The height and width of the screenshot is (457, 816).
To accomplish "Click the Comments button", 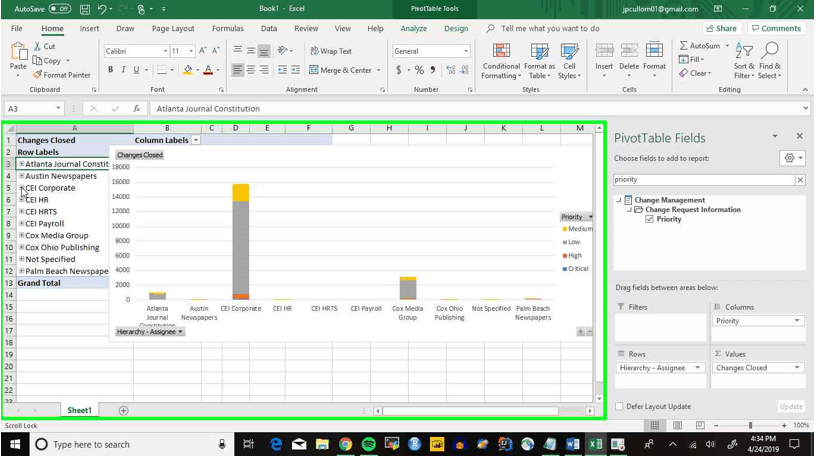I will (777, 29).
